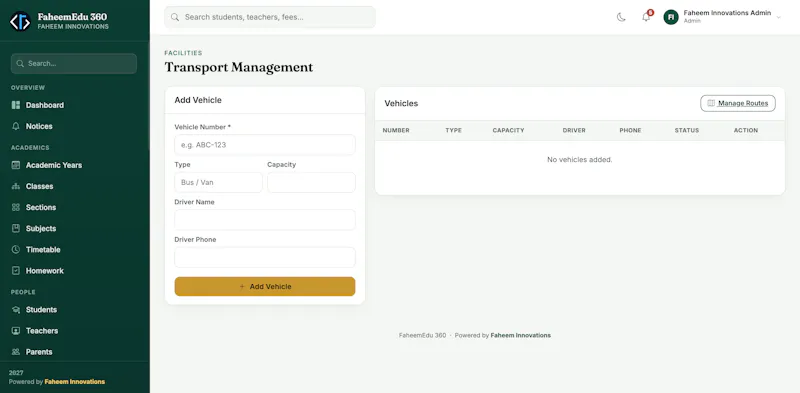Open the Homework menu item
This screenshot has height=393, width=800.
[x=74, y=271]
